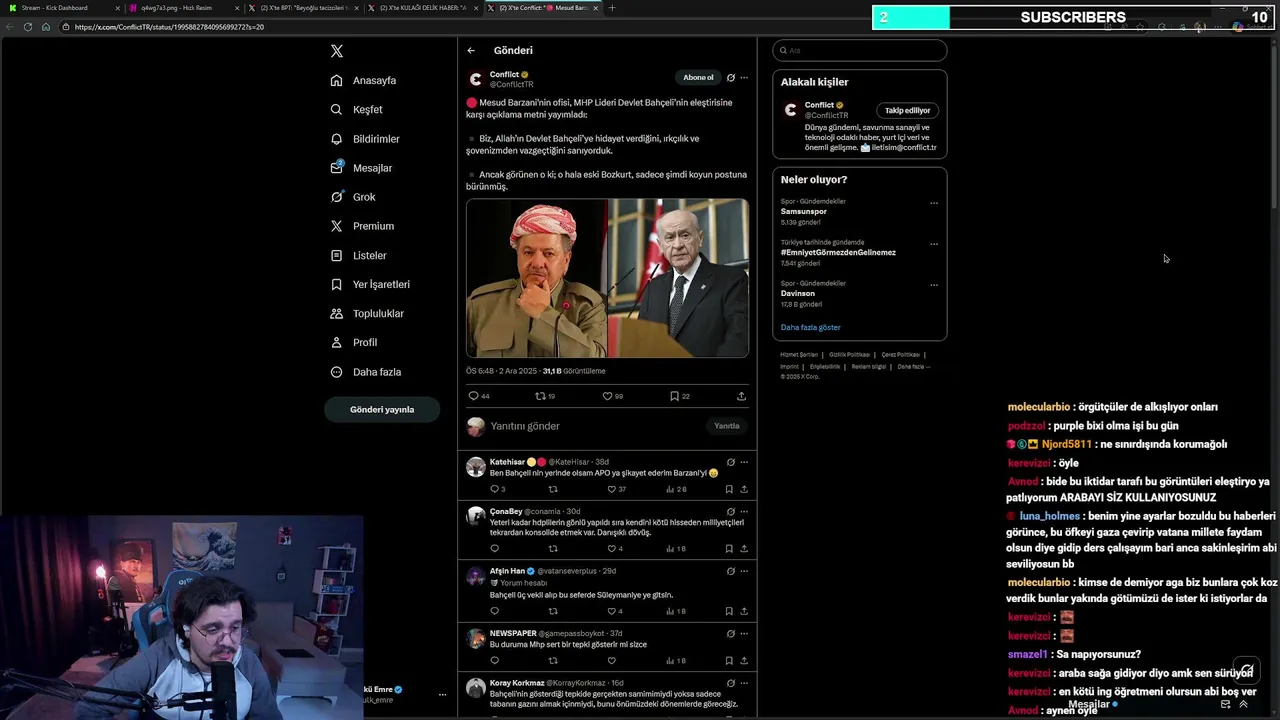Click the browser home button
Image resolution: width=1280 pixels, height=720 pixels.
click(x=46, y=27)
